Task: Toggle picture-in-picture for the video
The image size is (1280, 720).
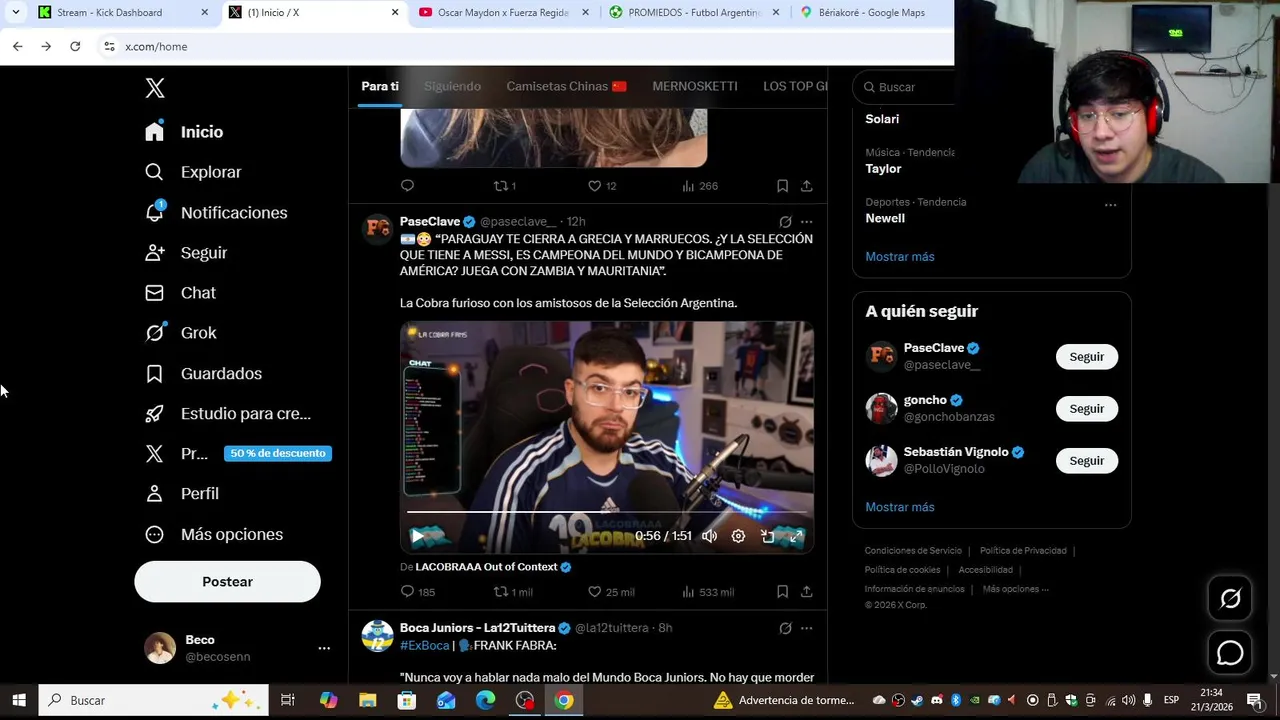Action: tap(767, 536)
